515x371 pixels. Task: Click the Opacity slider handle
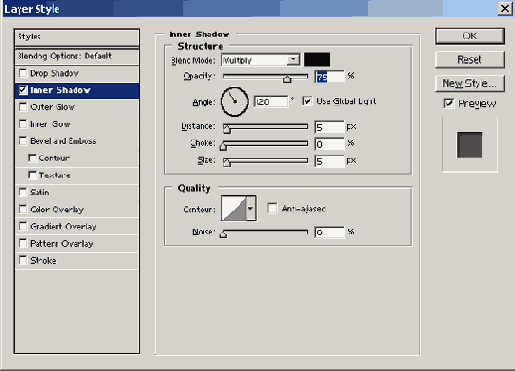click(287, 79)
